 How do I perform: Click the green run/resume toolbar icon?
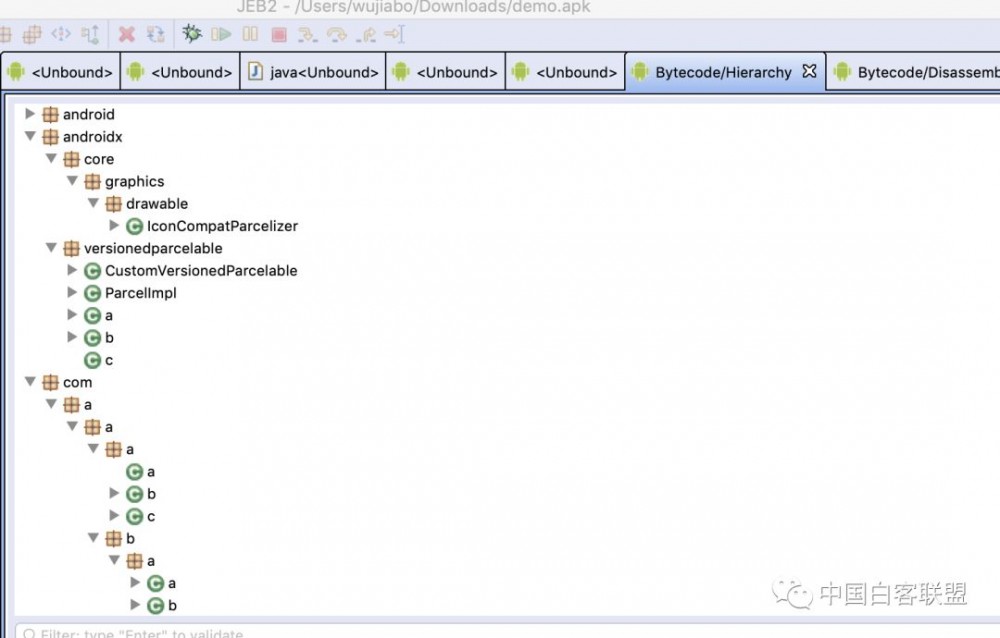(221, 34)
